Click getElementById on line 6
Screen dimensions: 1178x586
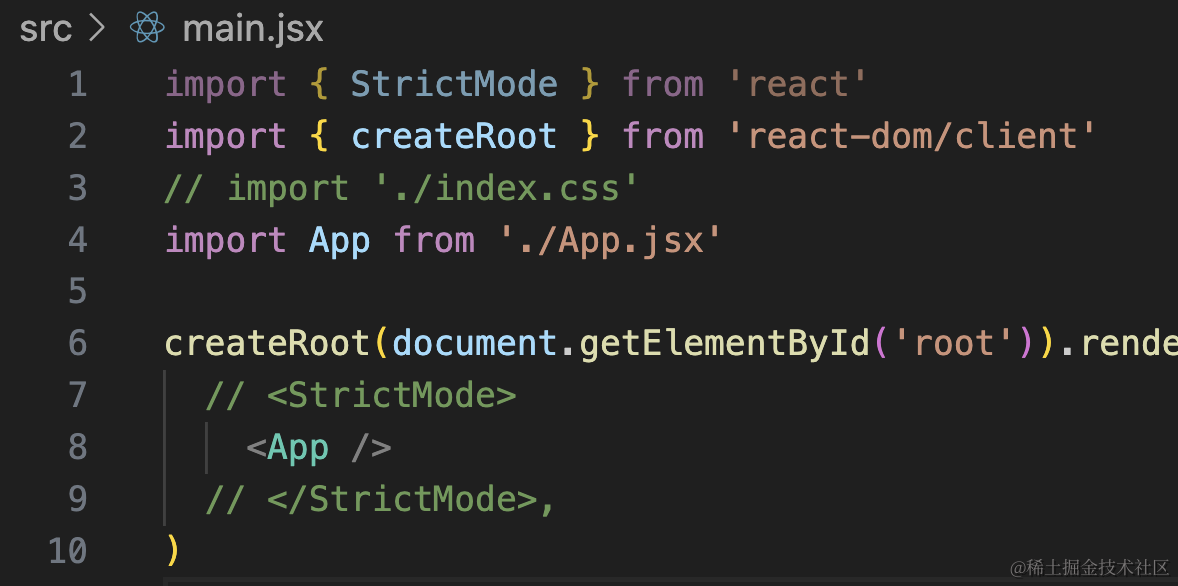pyautogui.click(x=725, y=343)
